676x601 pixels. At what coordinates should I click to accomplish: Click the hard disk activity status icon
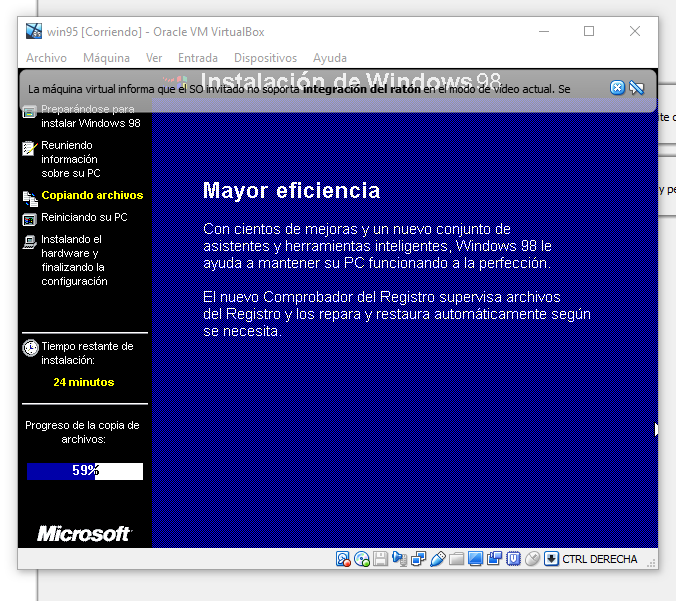[x=343, y=559]
